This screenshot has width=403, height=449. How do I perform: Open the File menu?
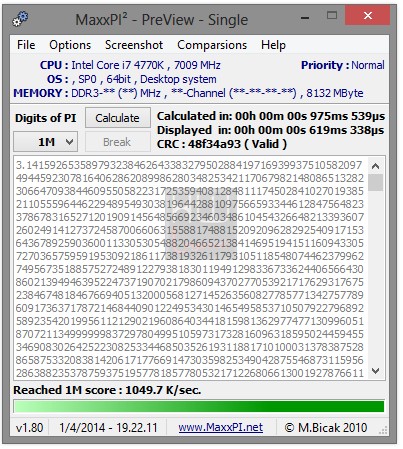pyautogui.click(x=26, y=45)
